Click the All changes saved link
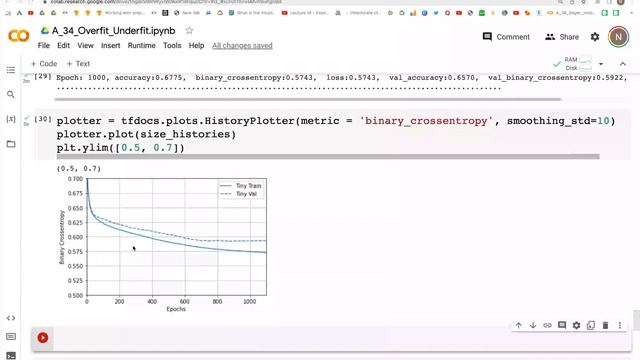The image size is (640, 360). [x=242, y=46]
